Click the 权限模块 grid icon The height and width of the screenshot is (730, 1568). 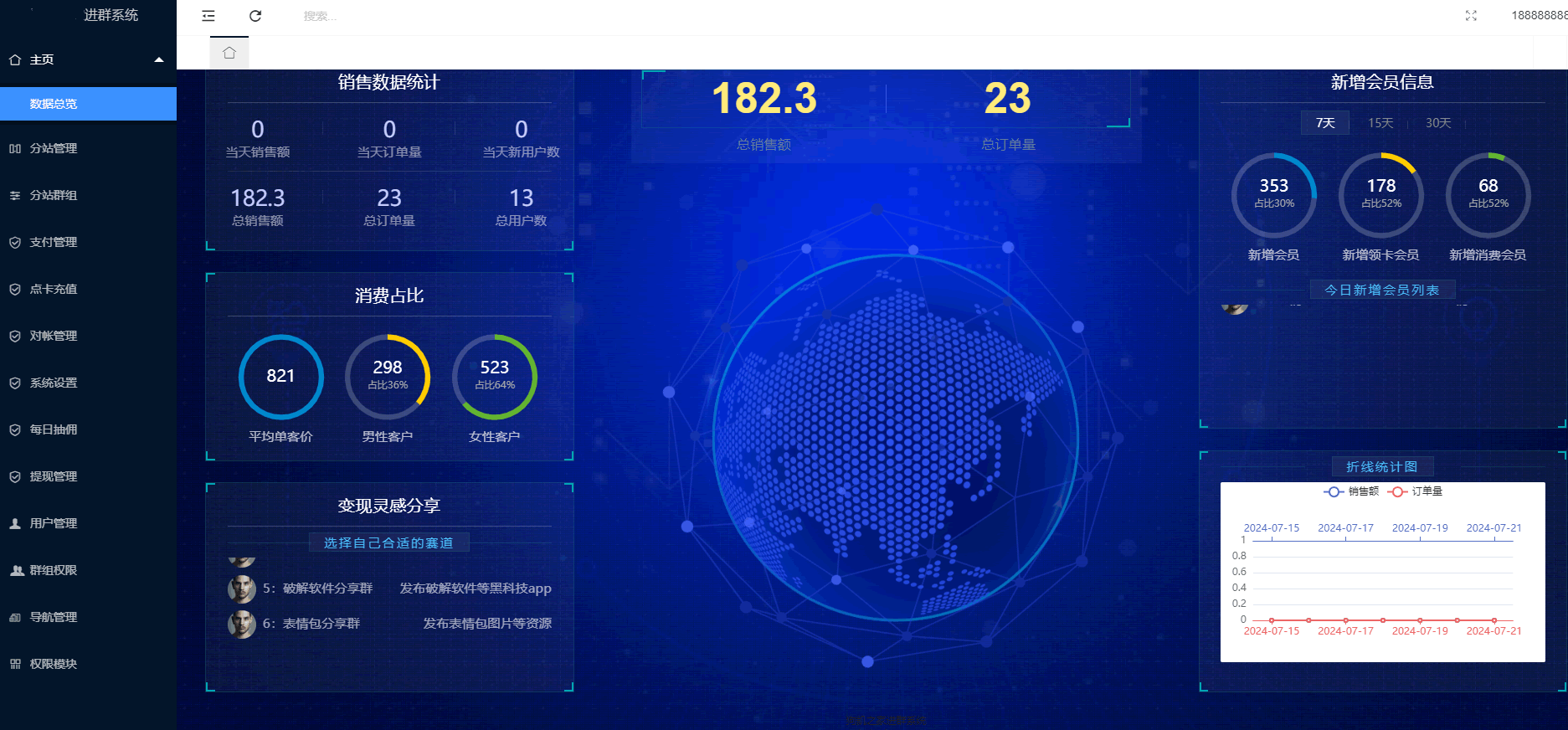point(15,664)
